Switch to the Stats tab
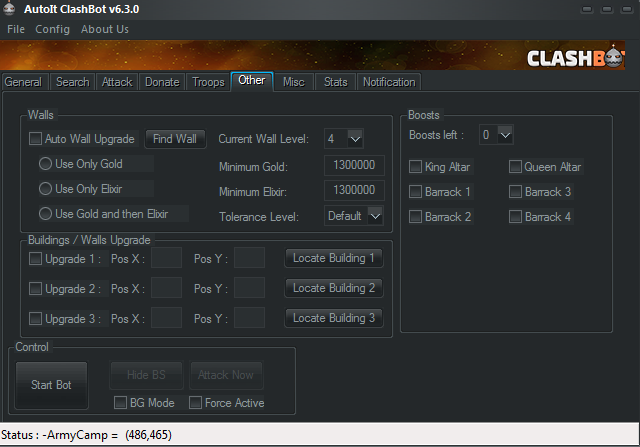This screenshot has height=447, width=640. tap(336, 82)
